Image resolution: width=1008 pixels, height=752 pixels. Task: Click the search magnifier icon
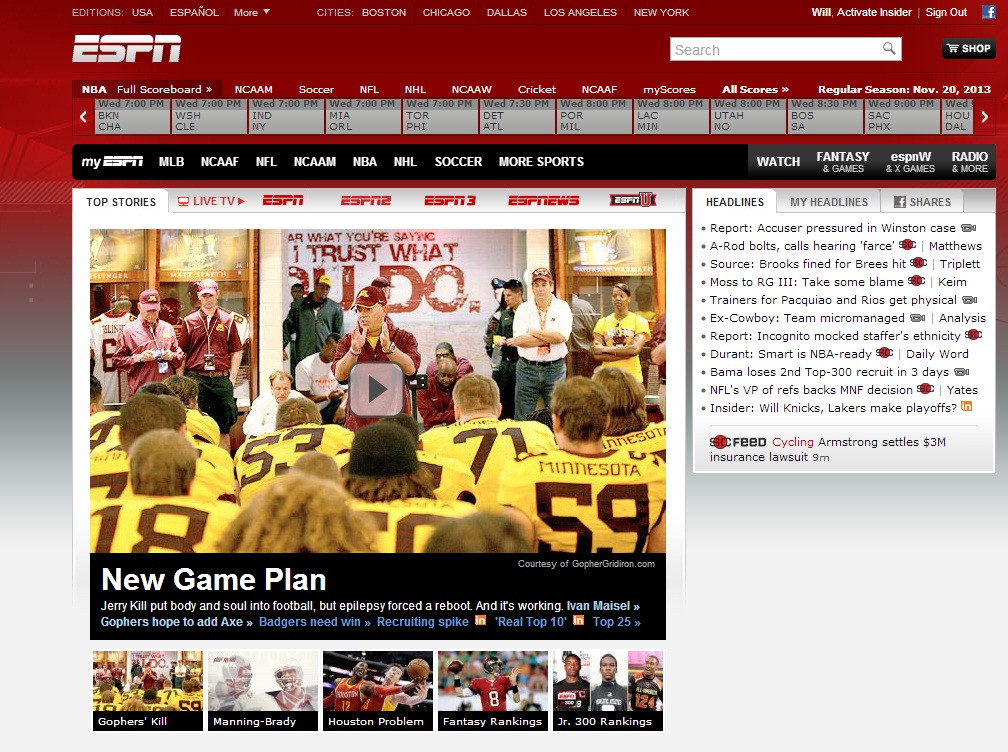pos(888,48)
